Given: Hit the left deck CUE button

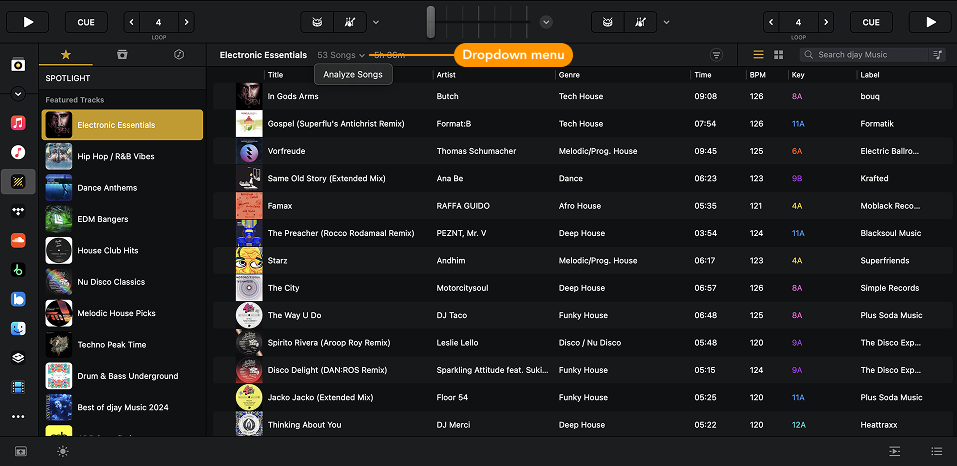Looking at the screenshot, I should [x=86, y=22].
